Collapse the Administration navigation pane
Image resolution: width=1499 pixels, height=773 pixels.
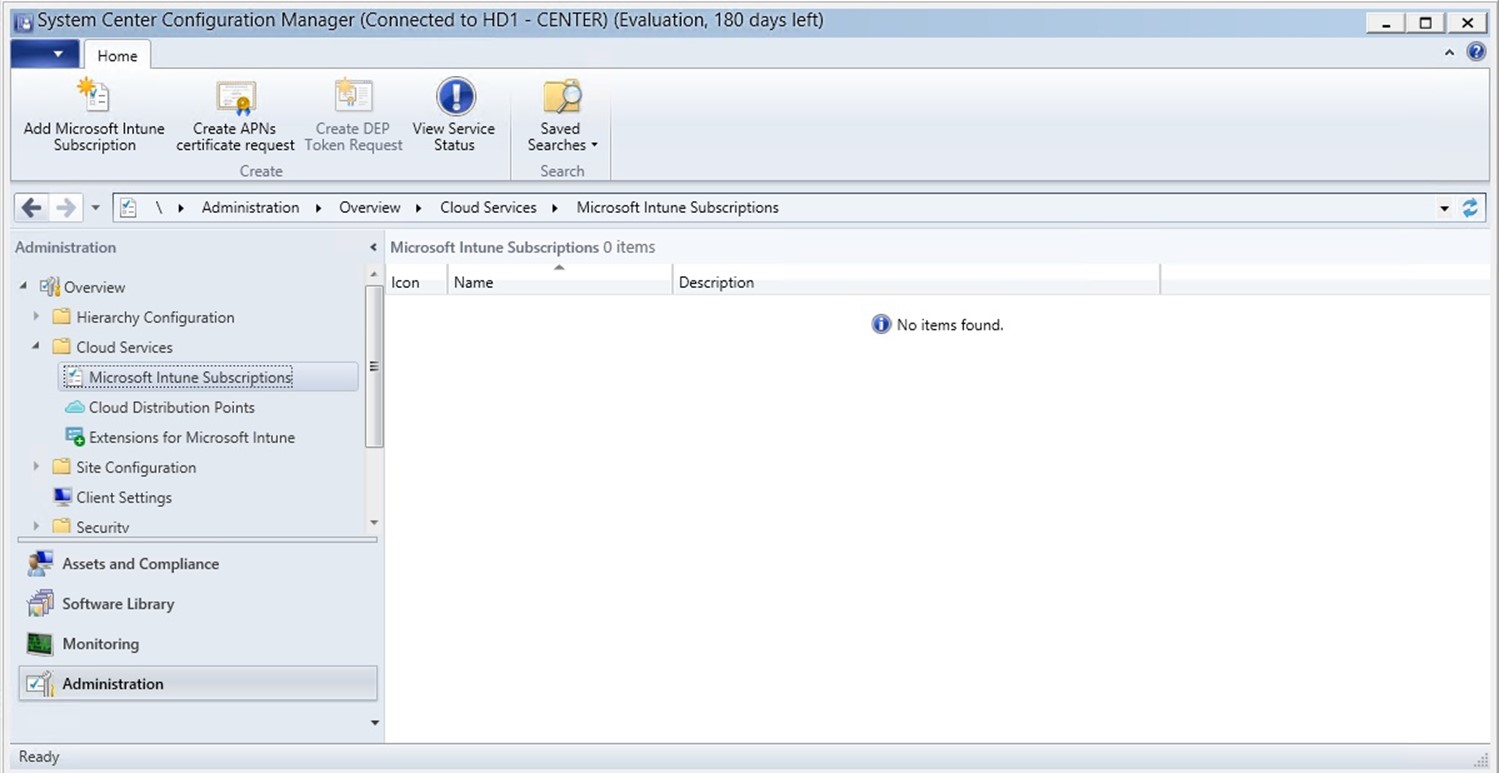373,247
